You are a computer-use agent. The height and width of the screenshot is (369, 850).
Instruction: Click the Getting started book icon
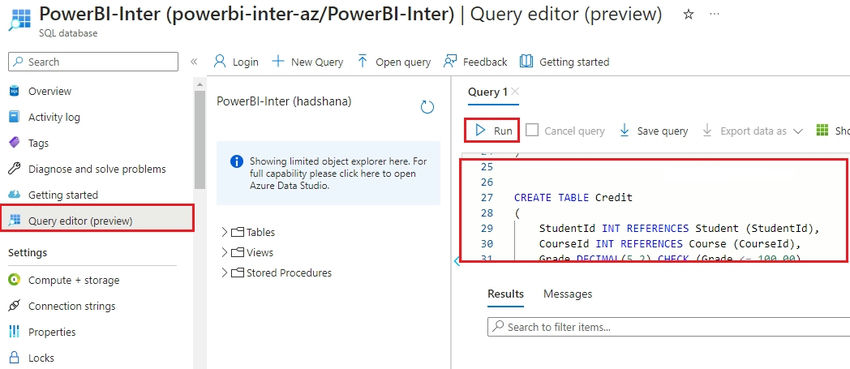(526, 61)
